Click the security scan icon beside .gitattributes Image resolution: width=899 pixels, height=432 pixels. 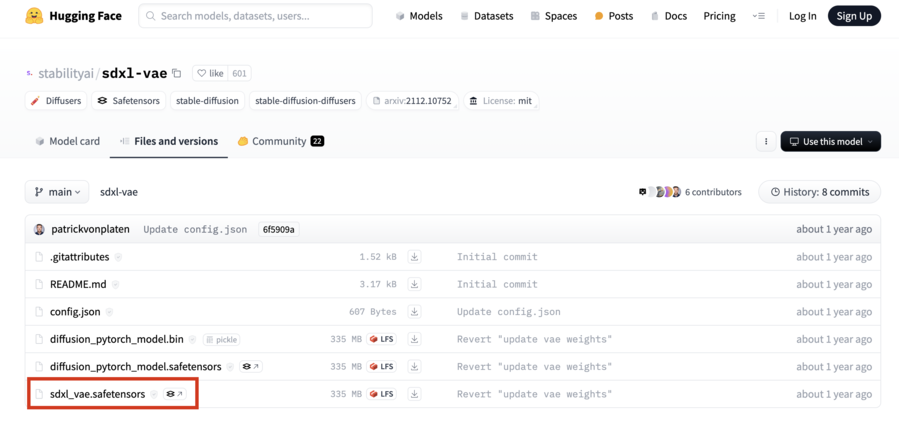(118, 257)
